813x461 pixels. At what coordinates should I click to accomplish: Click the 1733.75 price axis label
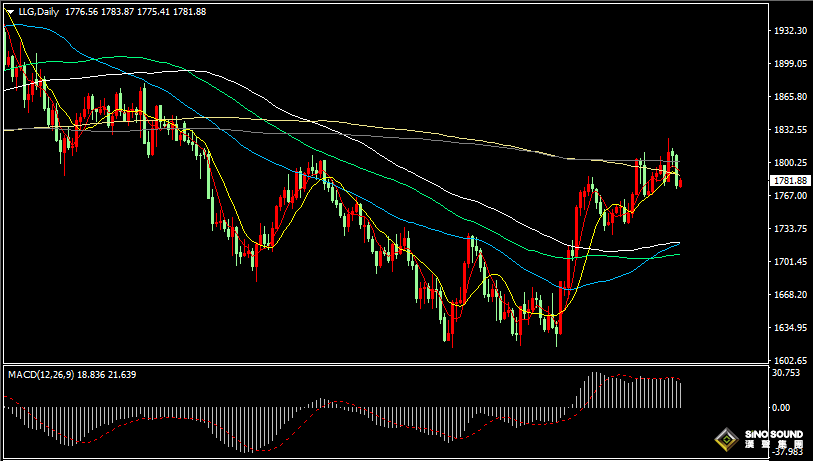(x=791, y=229)
